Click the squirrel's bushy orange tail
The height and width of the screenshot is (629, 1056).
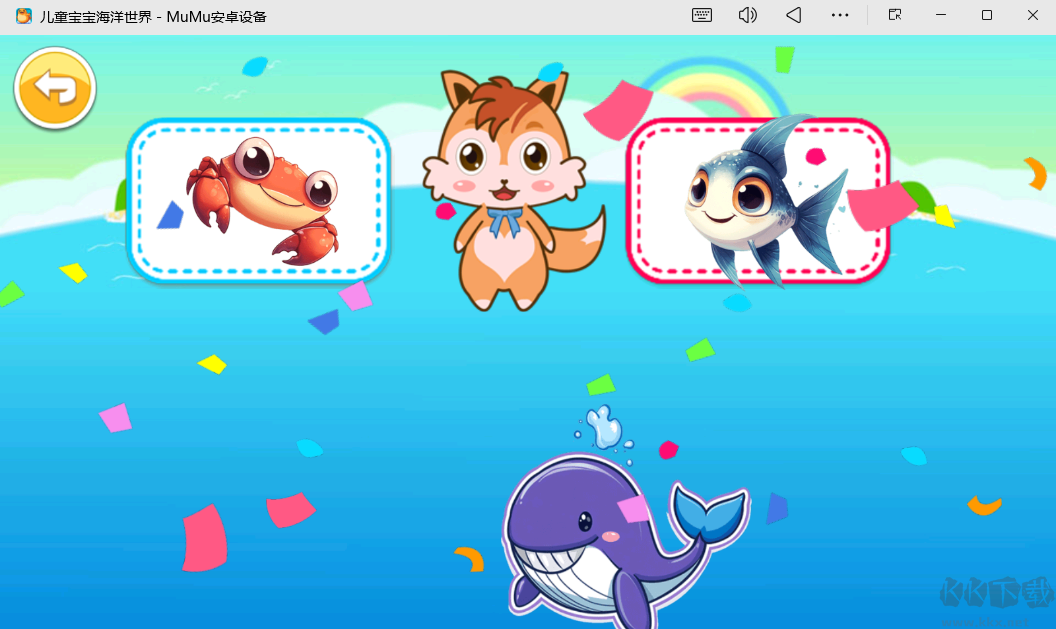pyautogui.click(x=583, y=248)
